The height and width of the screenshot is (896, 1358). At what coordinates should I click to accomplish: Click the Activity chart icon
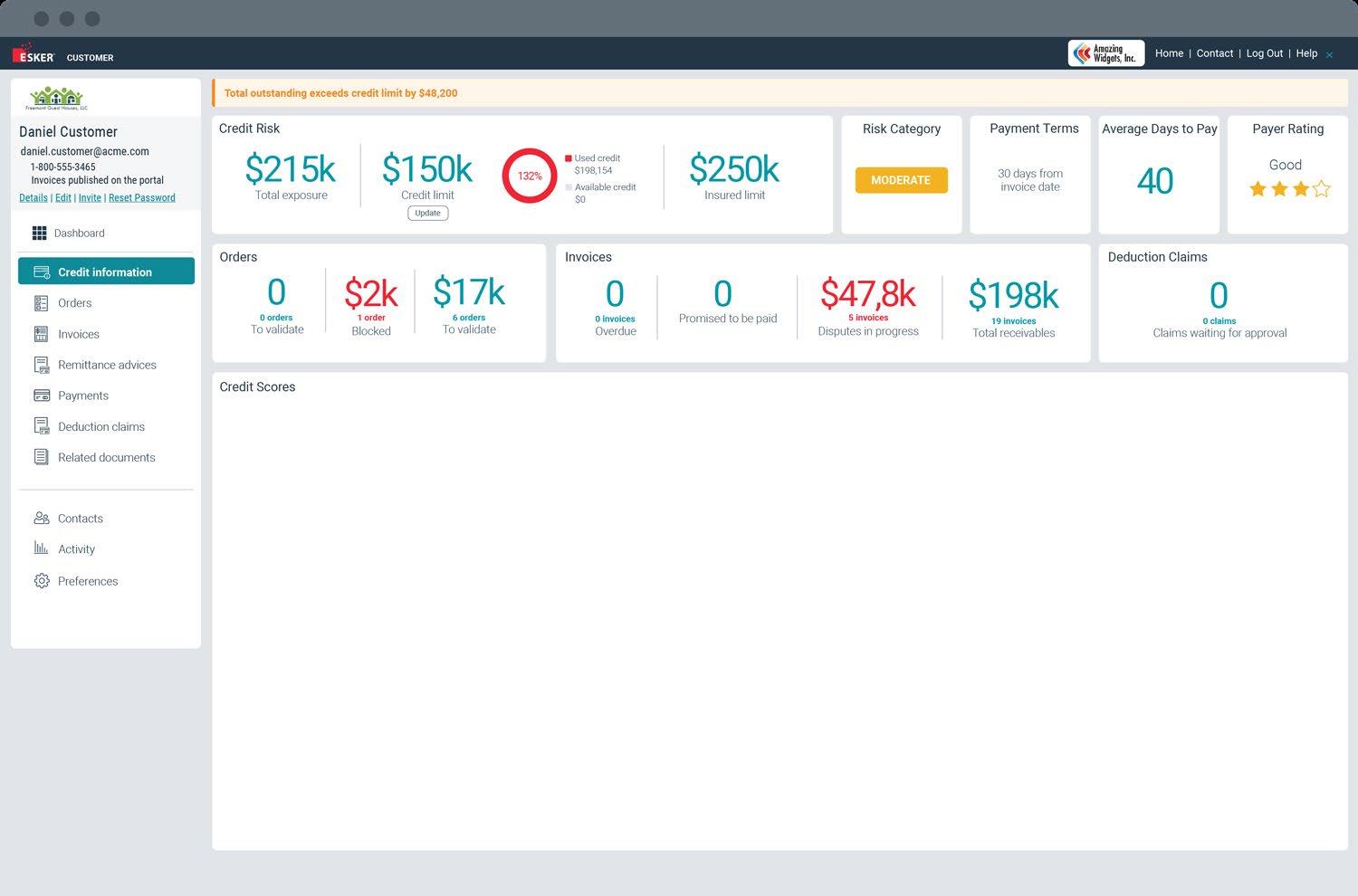pos(41,548)
